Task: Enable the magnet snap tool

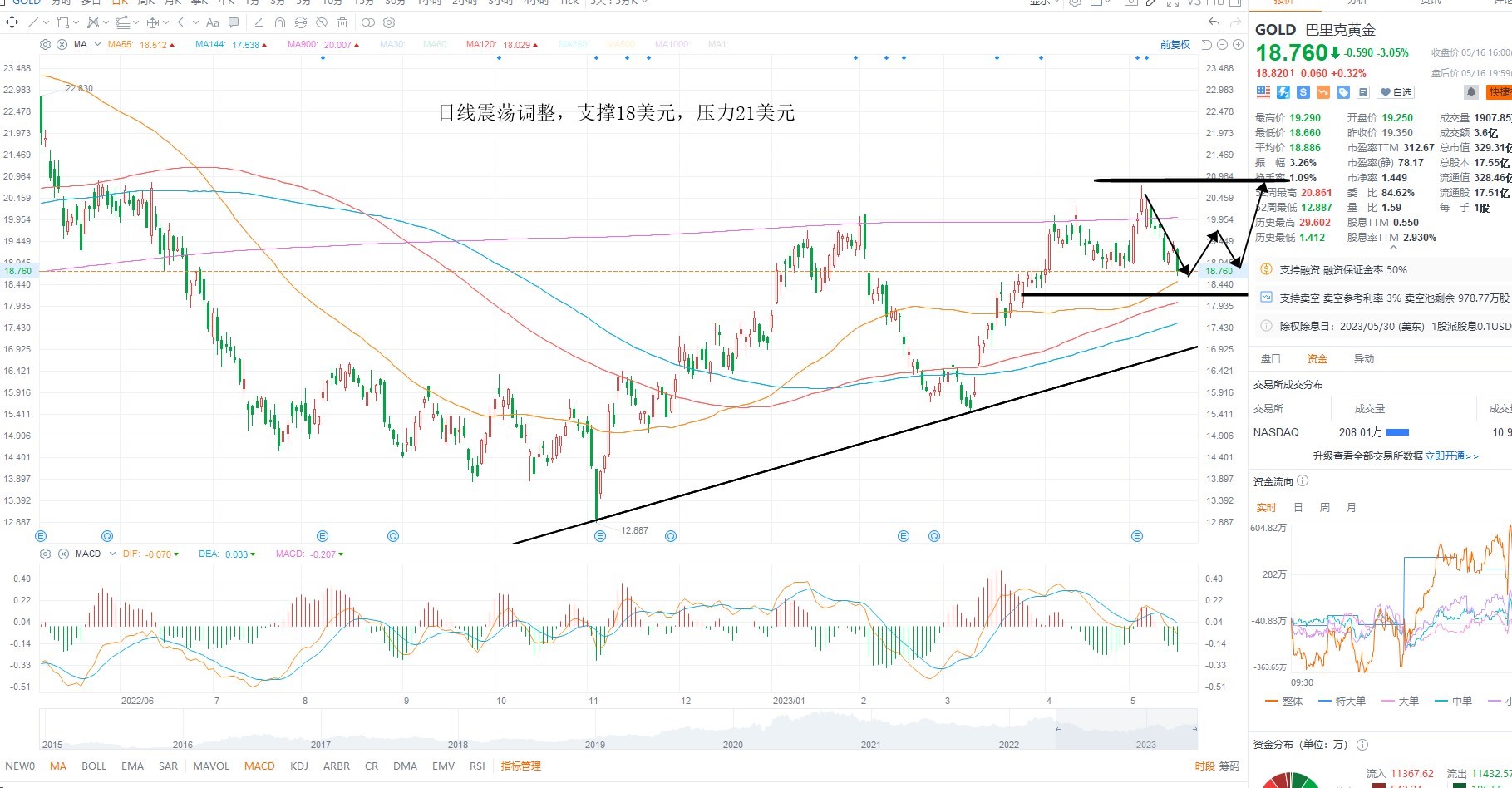Action: pyautogui.click(x=280, y=22)
